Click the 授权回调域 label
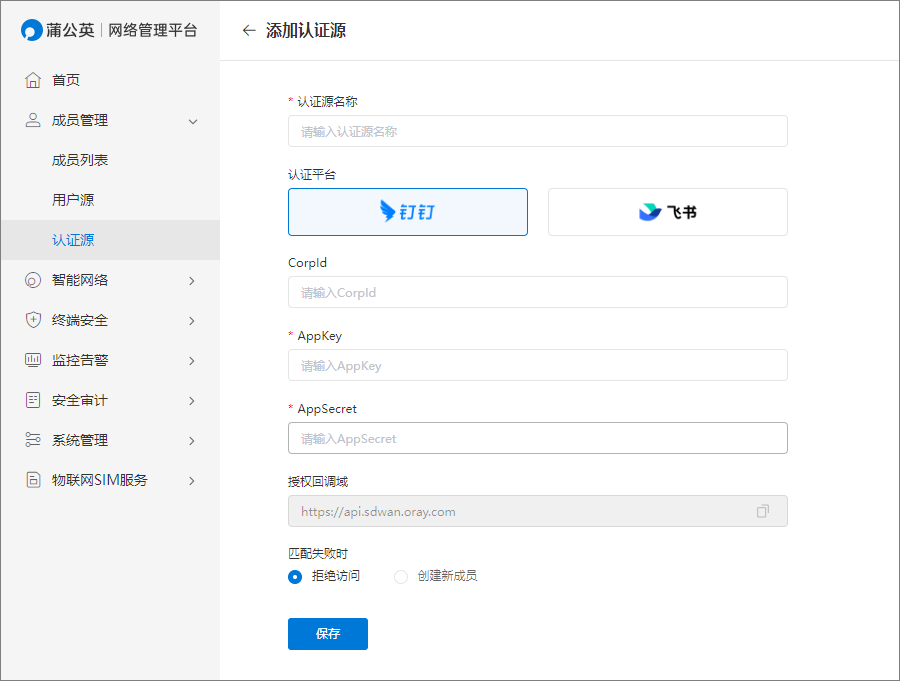 [318, 481]
